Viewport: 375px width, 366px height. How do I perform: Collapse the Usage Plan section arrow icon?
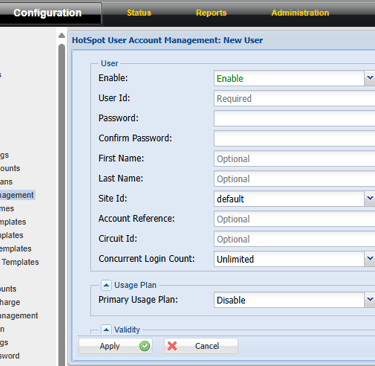(106, 285)
